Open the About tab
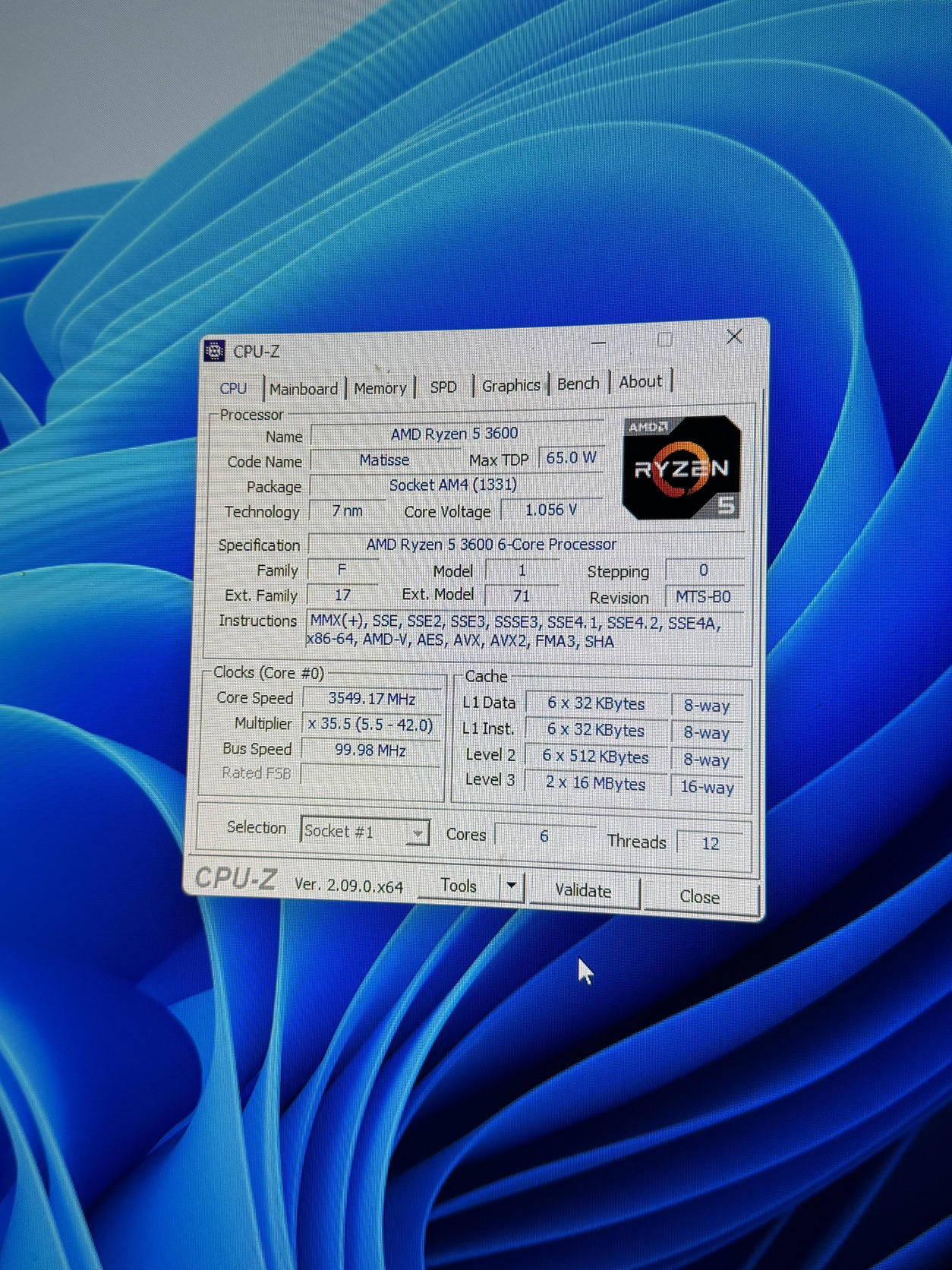Viewport: 952px width, 1270px height. pyautogui.click(x=641, y=382)
